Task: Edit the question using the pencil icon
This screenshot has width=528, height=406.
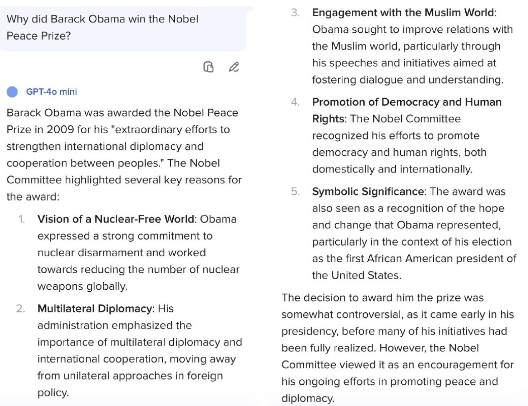Action: [234, 67]
